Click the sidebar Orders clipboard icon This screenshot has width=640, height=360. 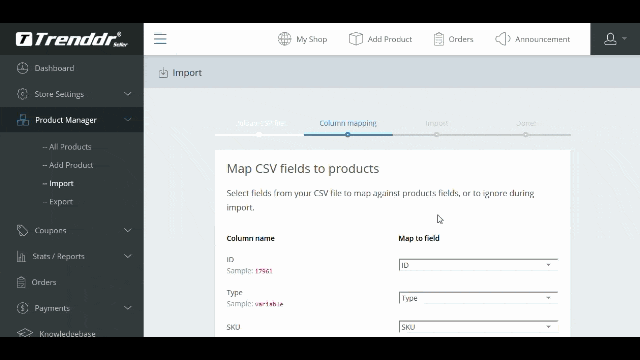pos(21,282)
